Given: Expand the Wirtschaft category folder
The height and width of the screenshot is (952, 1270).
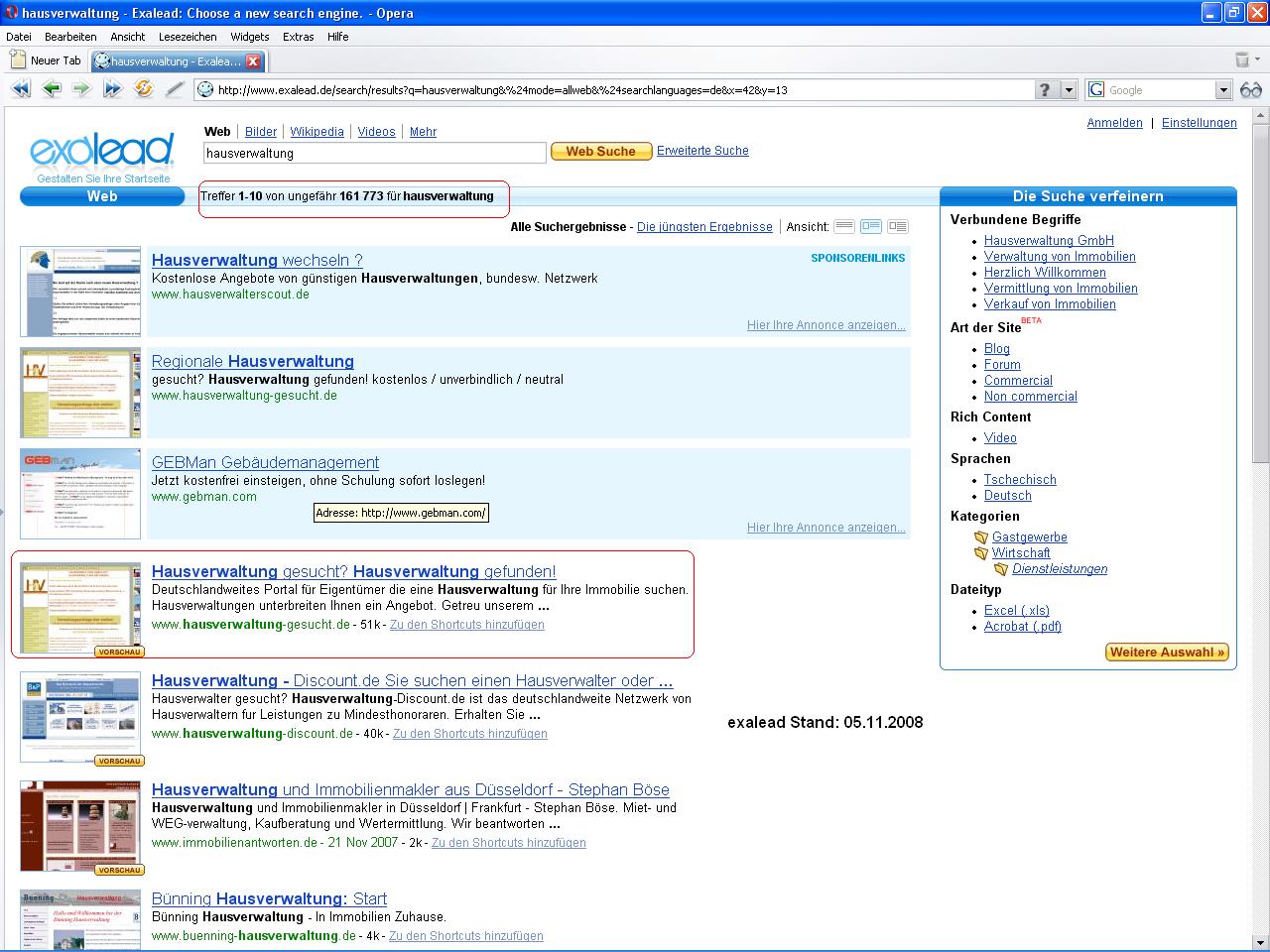Looking at the screenshot, I should [x=981, y=553].
